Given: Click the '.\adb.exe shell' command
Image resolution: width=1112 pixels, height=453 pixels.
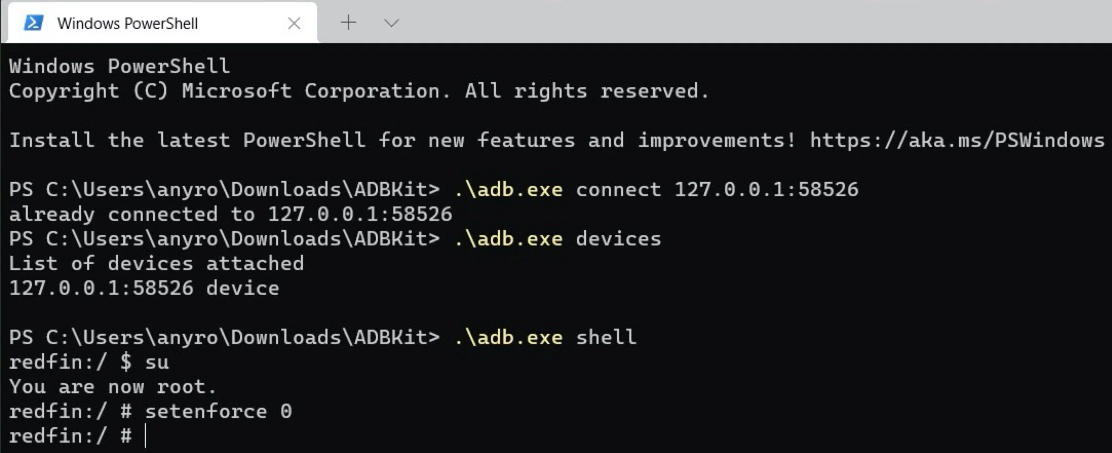Looking at the screenshot, I should tap(545, 337).
